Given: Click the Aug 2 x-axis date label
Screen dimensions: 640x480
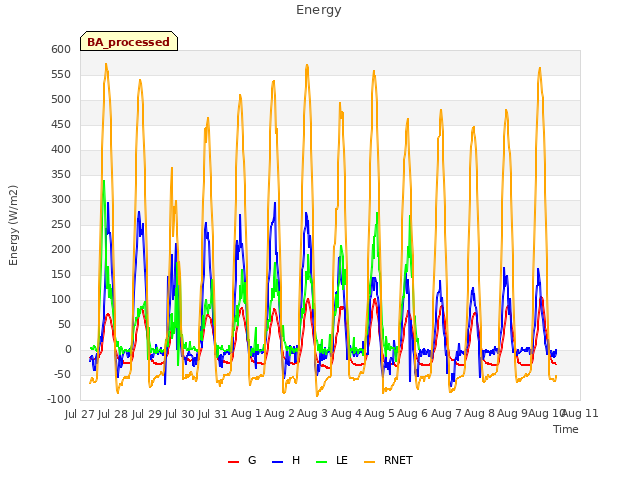Looking at the screenshot, I should (x=279, y=413).
